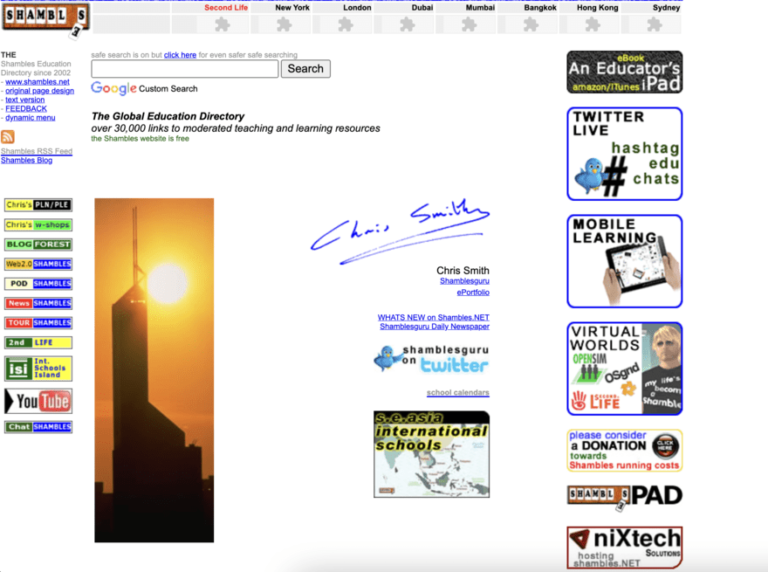The image size is (768, 572).
Task: Open the shamblesguru on Twitter badge
Action: coord(431,359)
